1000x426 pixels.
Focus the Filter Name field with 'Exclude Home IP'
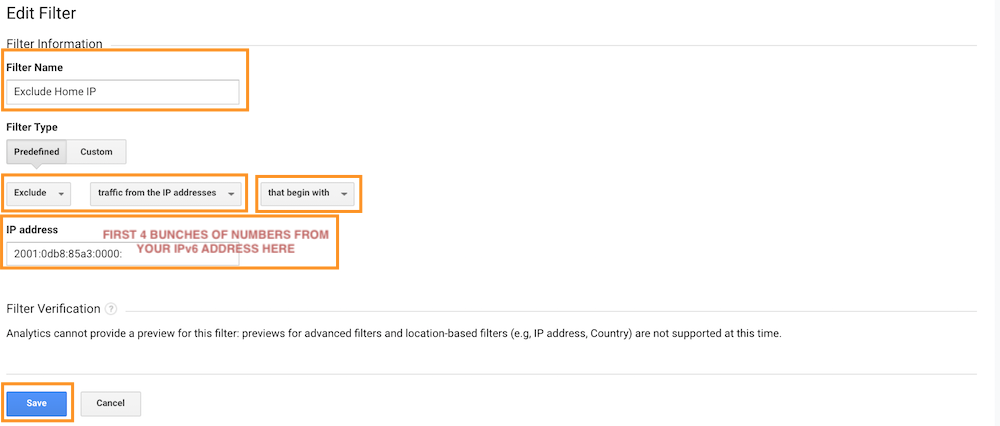pyautogui.click(x=122, y=92)
